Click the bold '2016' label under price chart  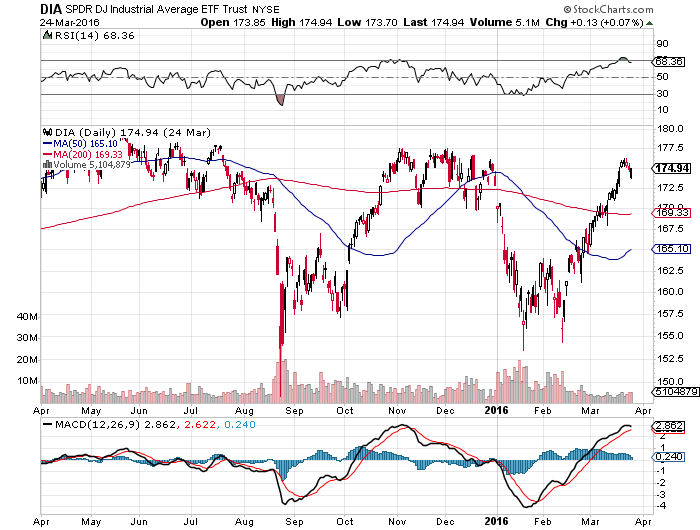[496, 410]
